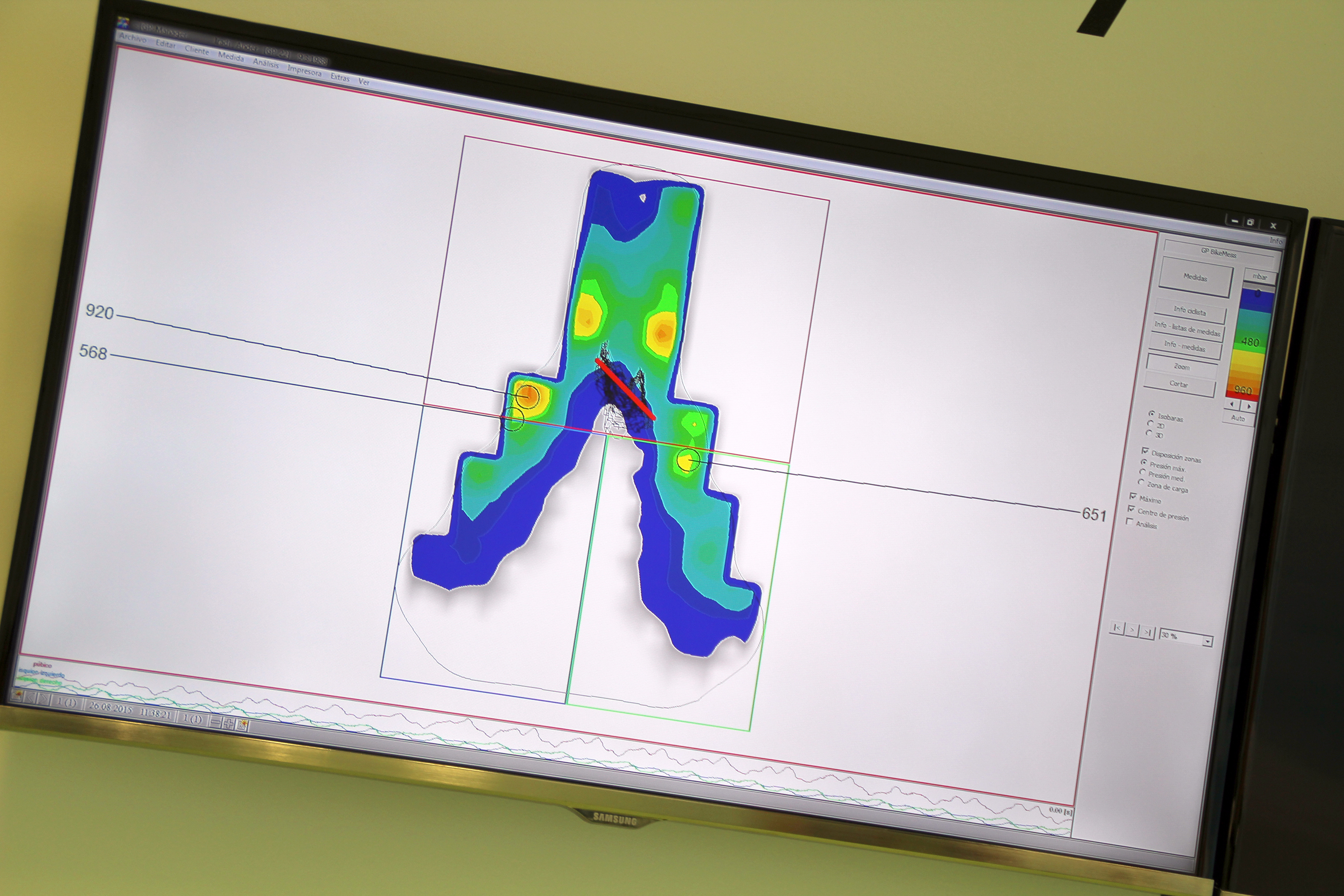Open the Cliente menu
The width and height of the screenshot is (1344, 896).
[x=197, y=50]
